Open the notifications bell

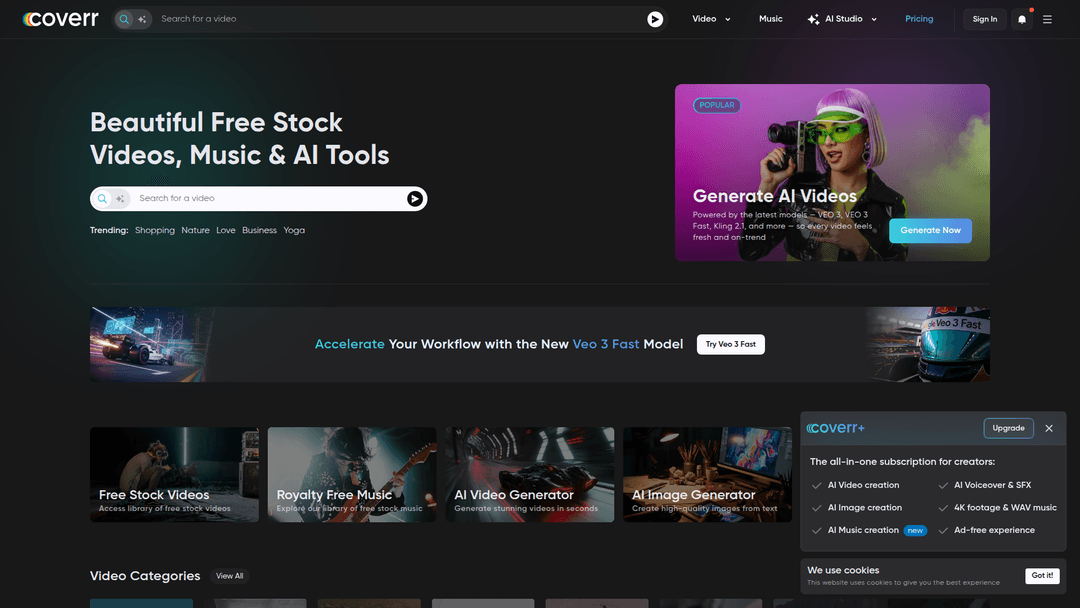1021,19
